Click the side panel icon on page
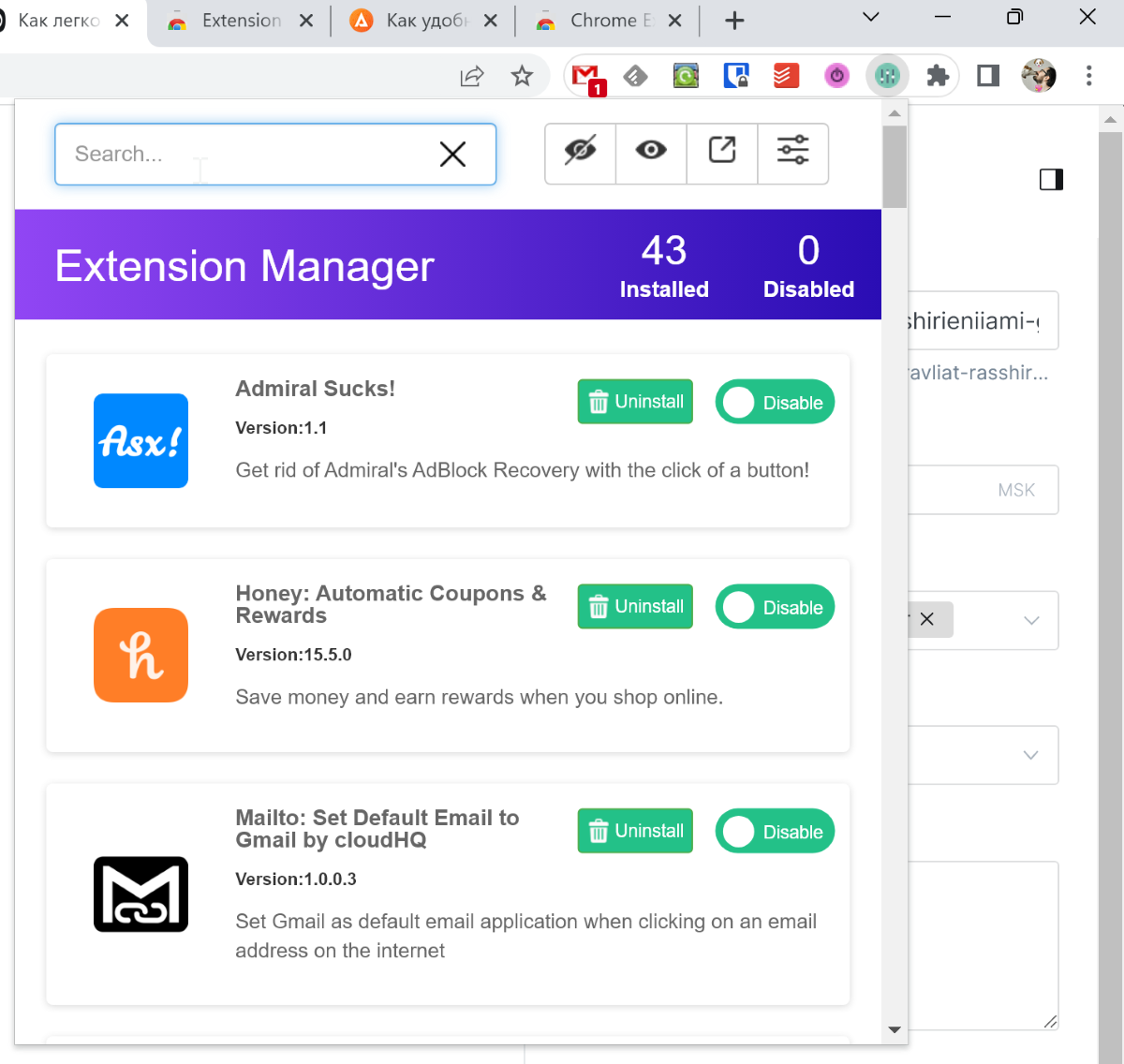Viewport: 1124px width, 1064px height. point(1051,180)
